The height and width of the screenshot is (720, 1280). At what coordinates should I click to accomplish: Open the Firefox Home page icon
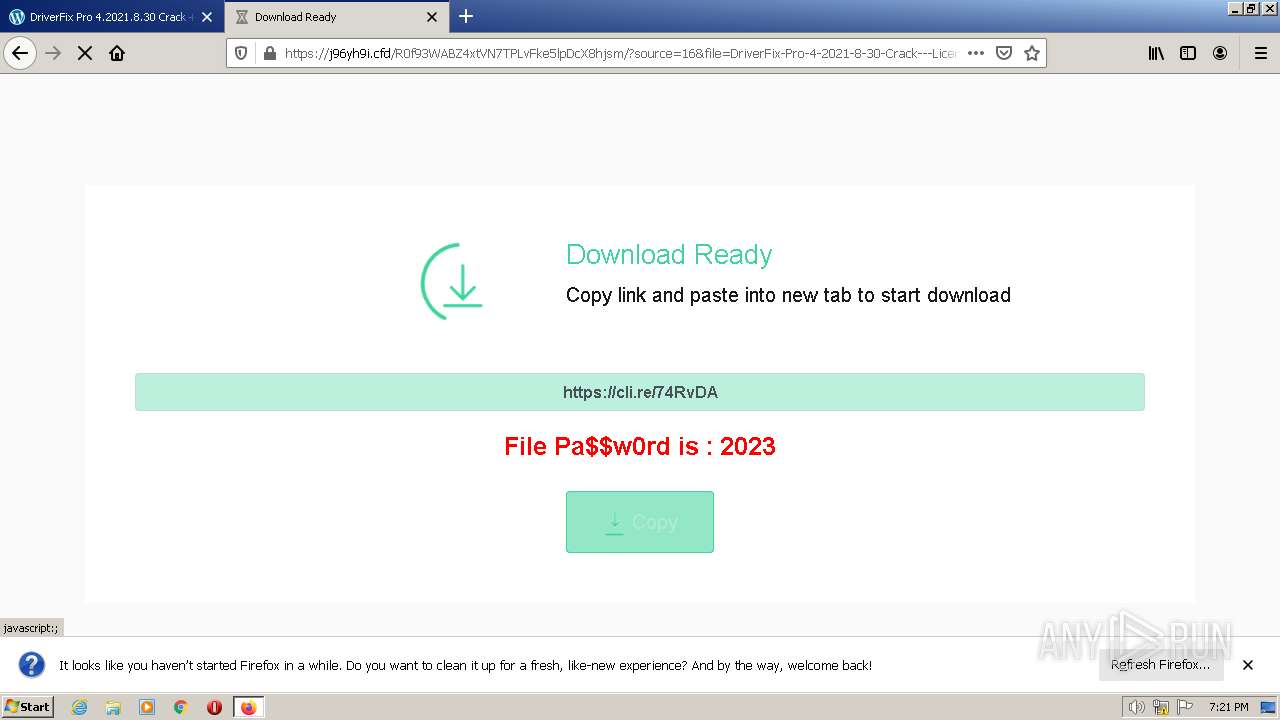117,53
